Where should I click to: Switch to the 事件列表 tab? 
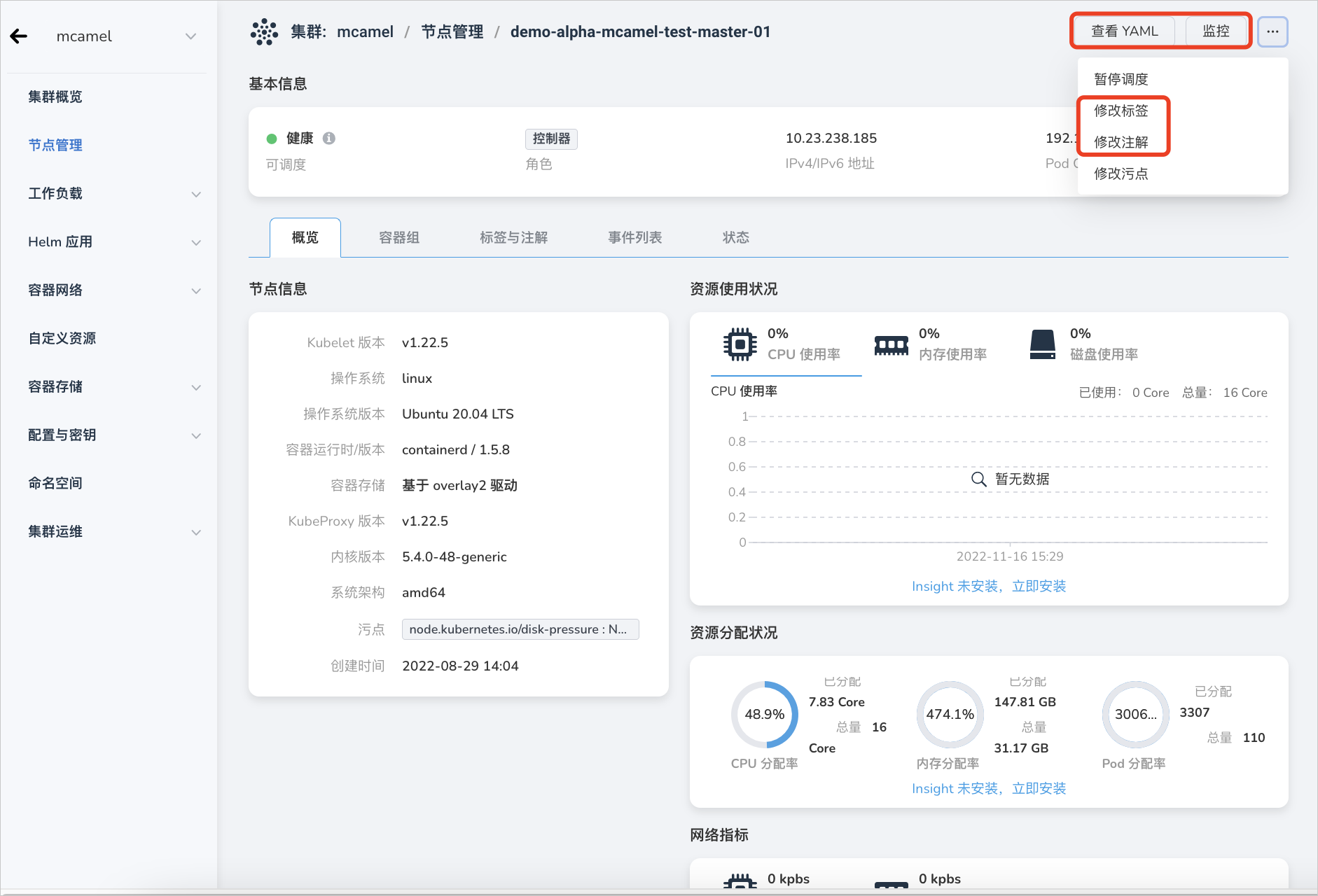(634, 237)
